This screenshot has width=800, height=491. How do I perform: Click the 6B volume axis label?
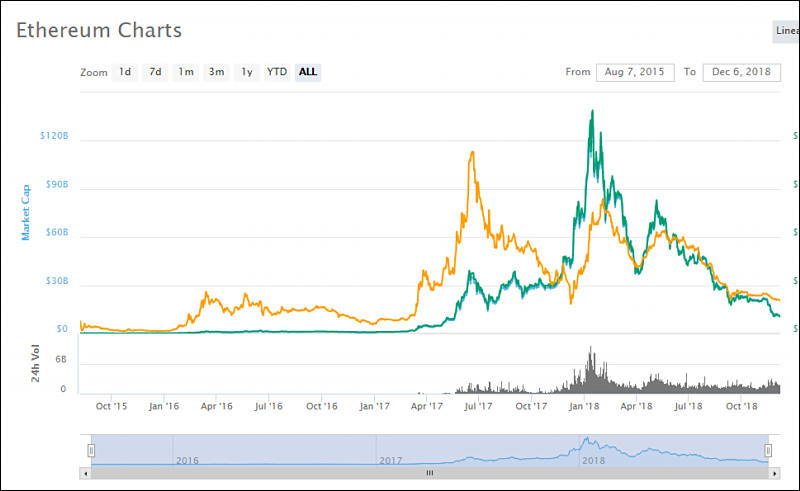61,359
